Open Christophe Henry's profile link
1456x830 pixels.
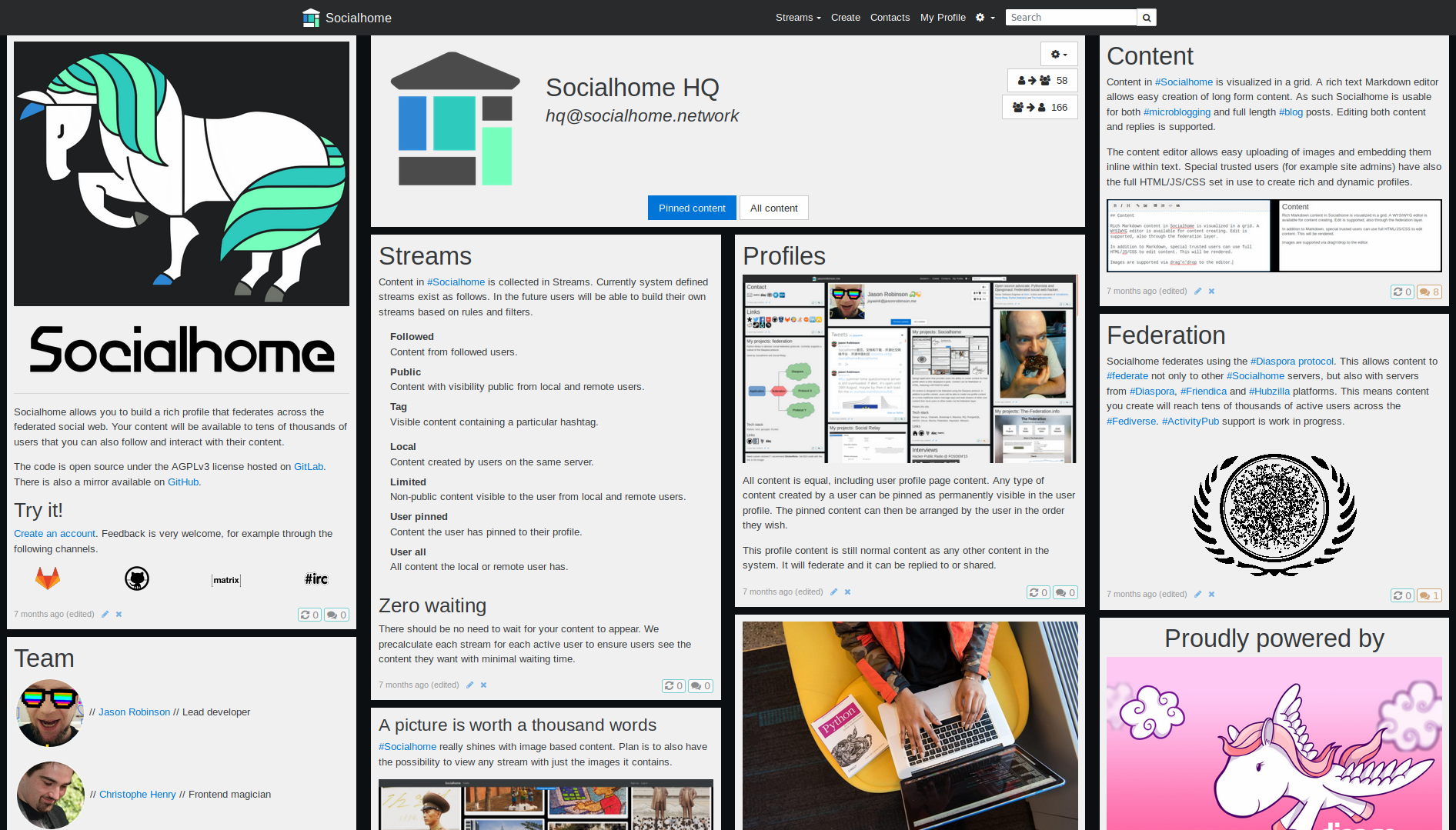[138, 795]
